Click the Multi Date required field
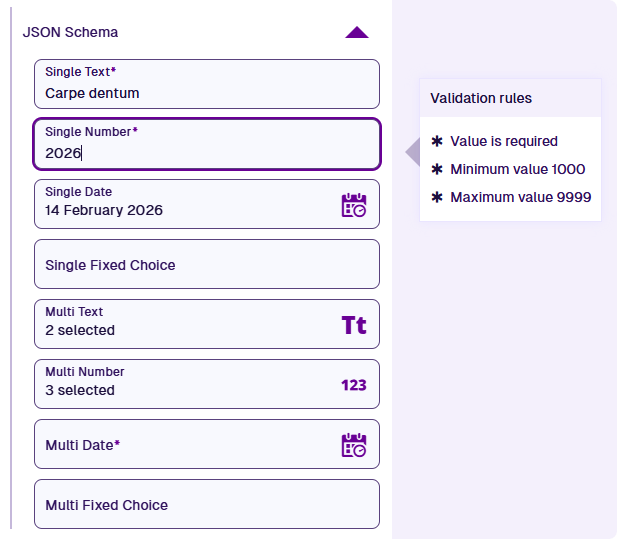 180,445
